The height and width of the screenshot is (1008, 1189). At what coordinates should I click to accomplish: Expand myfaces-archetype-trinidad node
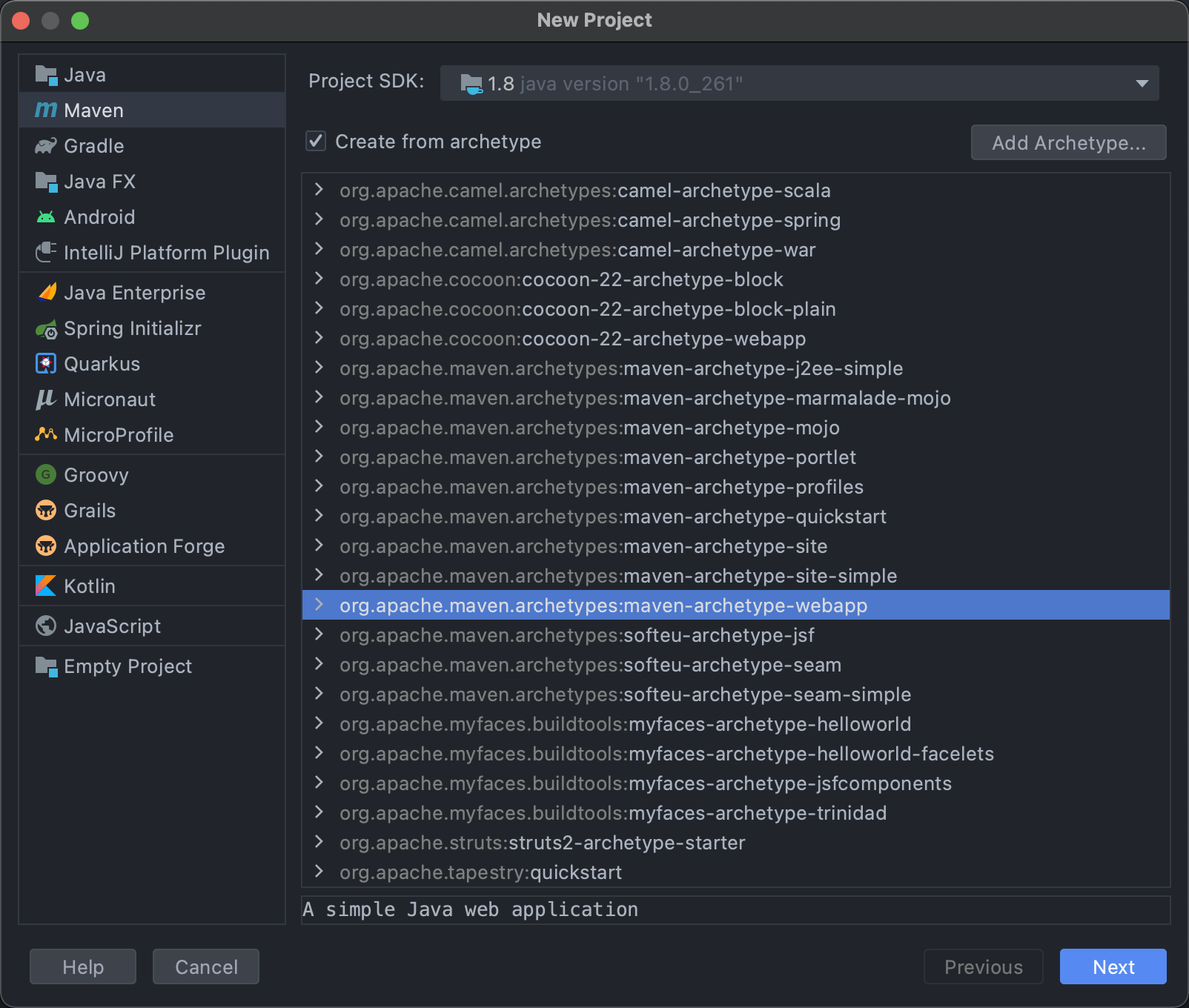pos(319,812)
